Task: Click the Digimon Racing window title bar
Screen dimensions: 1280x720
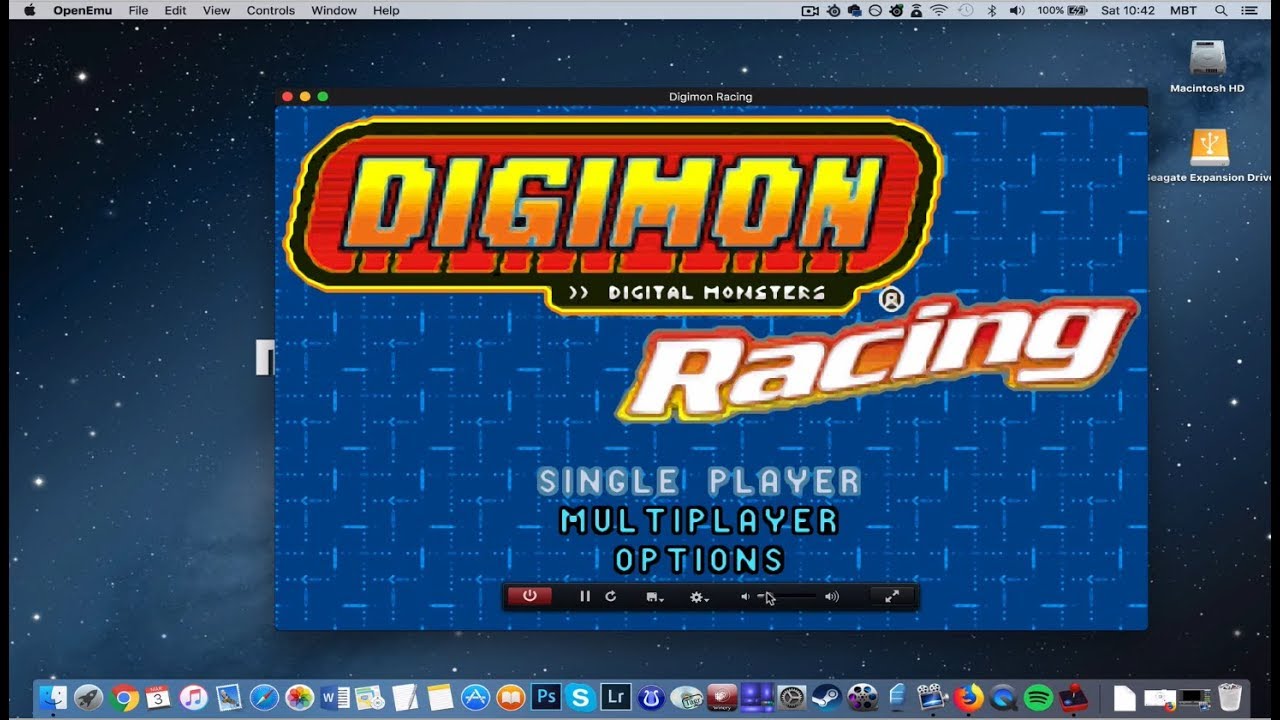Action: 711,96
